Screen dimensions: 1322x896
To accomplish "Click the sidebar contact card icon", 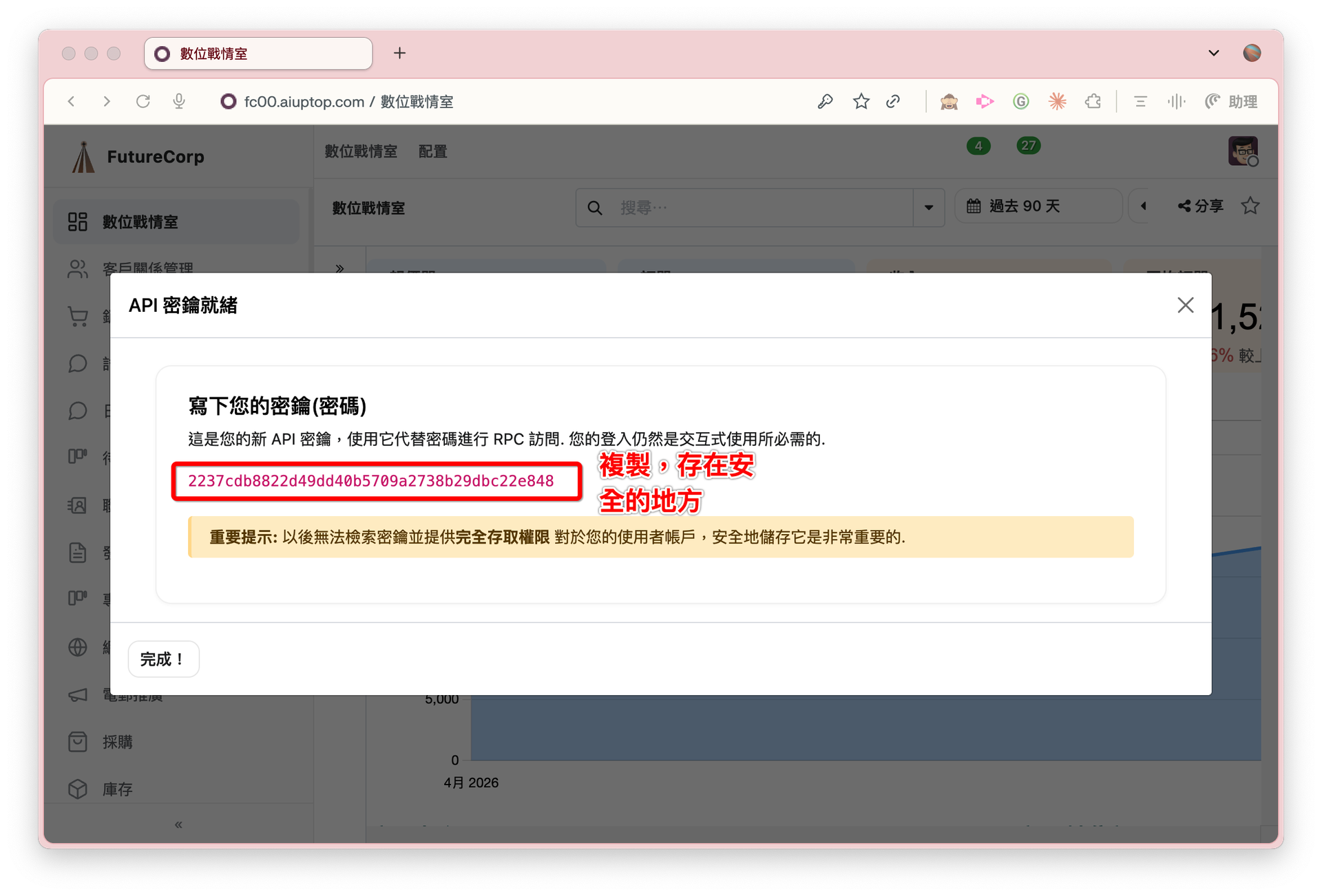I will coord(78,506).
